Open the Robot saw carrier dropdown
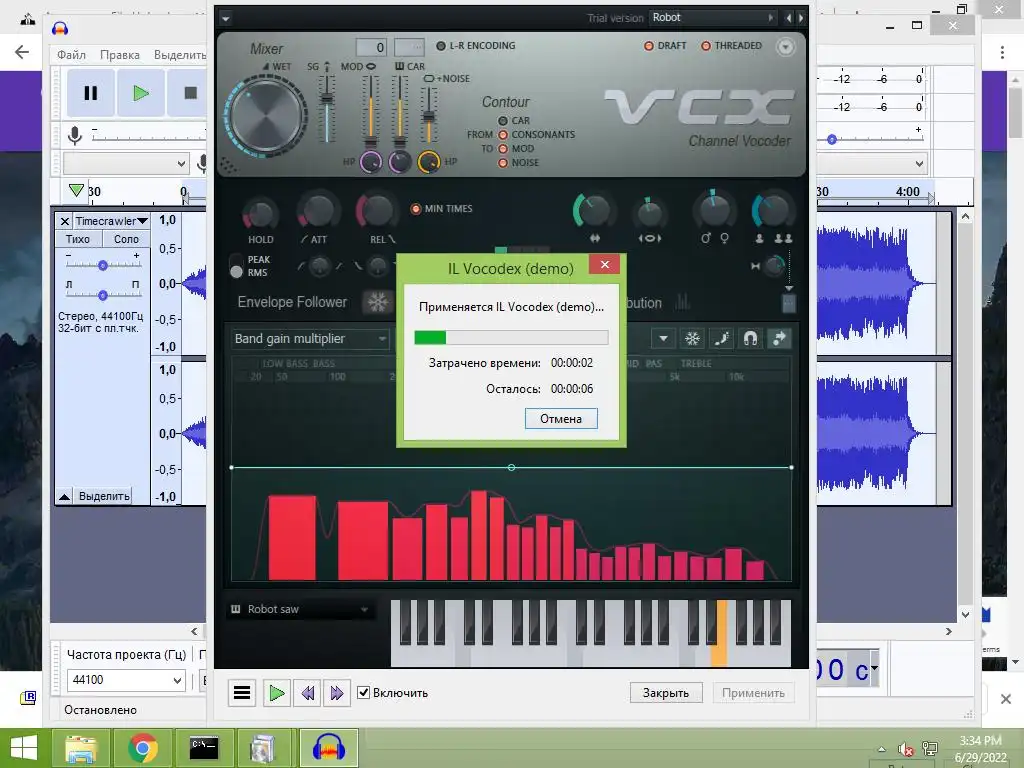The height and width of the screenshot is (768, 1024). point(300,609)
